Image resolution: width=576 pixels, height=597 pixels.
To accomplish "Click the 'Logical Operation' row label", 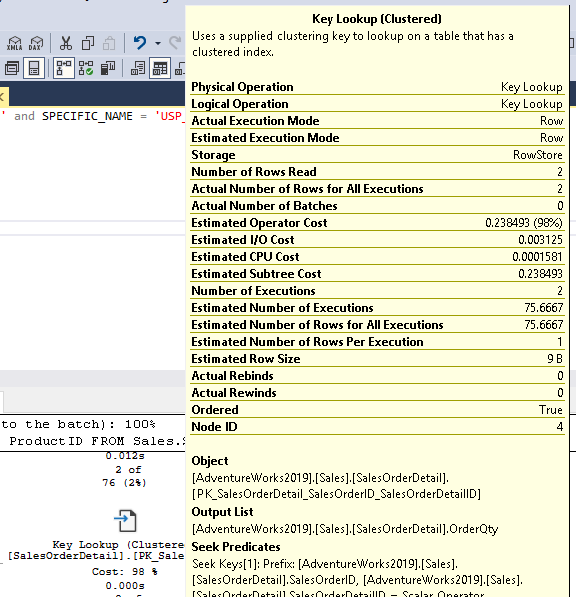I will [240, 104].
